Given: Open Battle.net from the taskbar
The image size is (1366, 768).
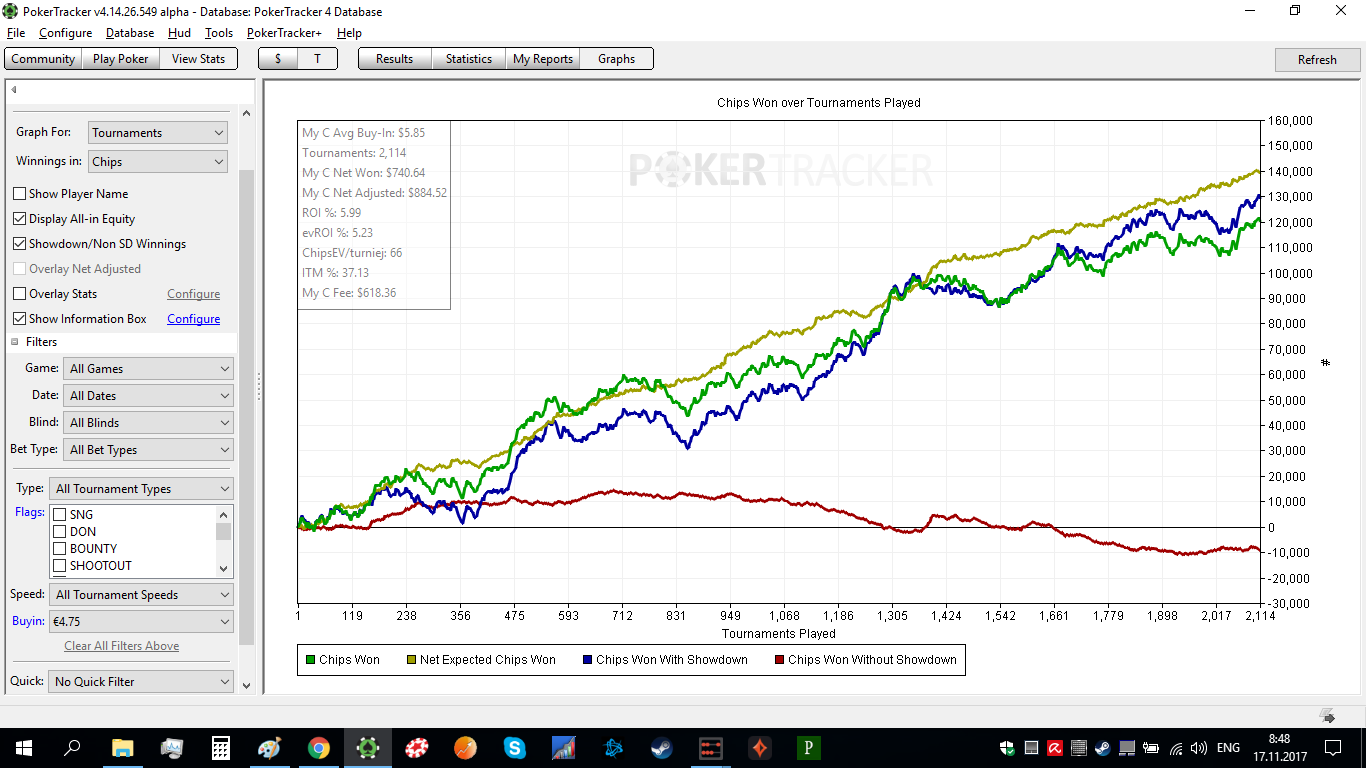Looking at the screenshot, I should click(x=613, y=747).
